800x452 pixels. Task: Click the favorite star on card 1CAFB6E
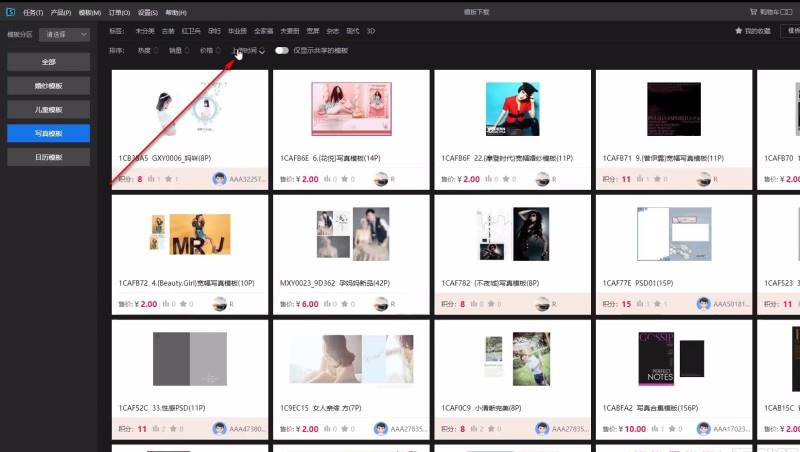click(x=344, y=179)
